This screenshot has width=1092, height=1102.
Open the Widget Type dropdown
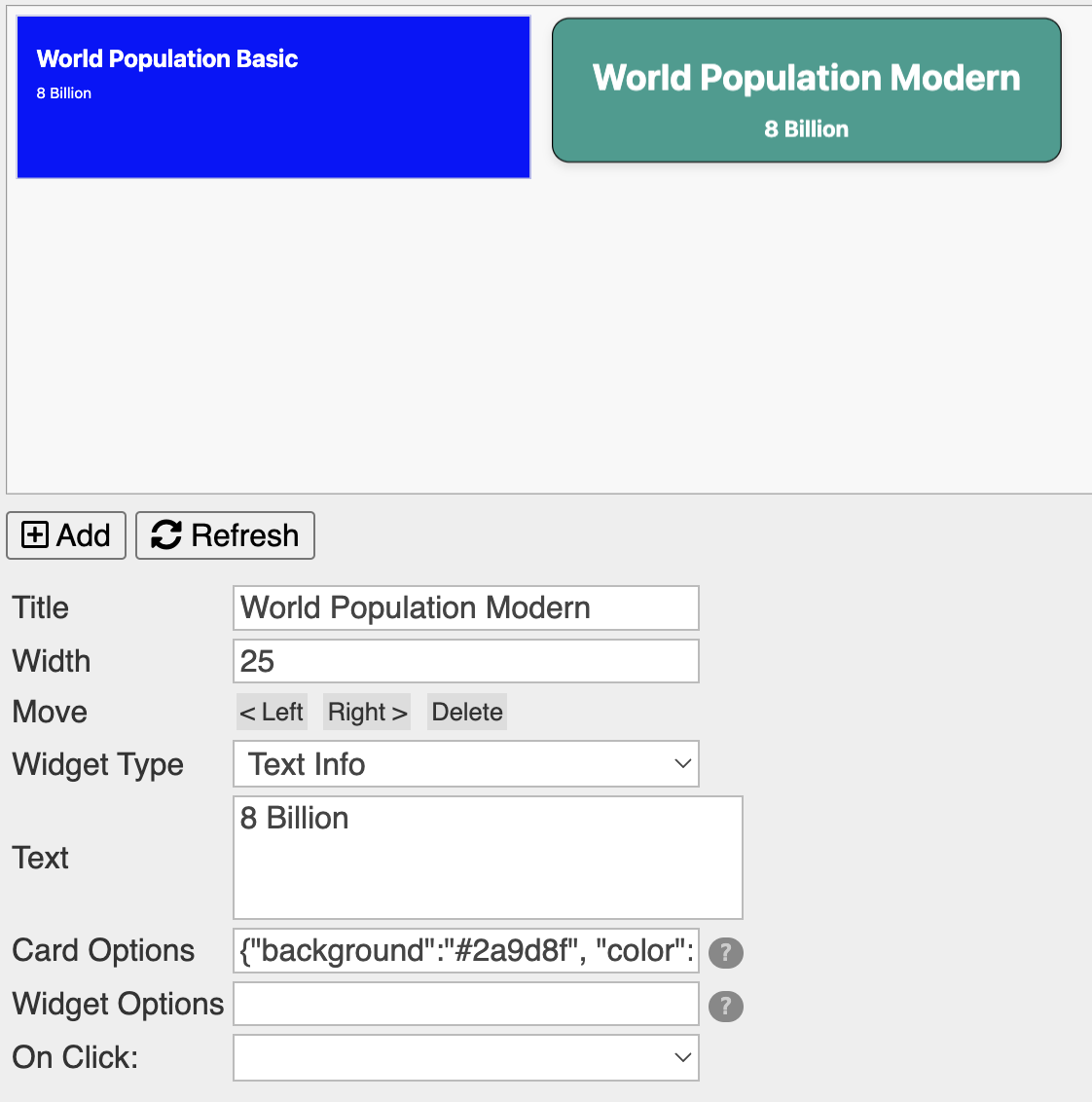click(466, 764)
